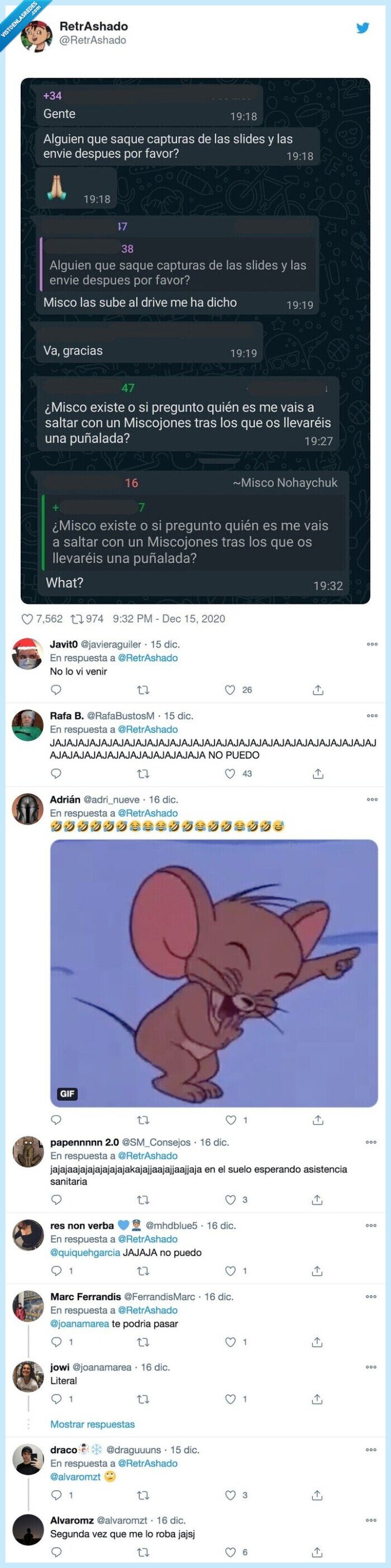
Task: Like Javit0's reply with the heart
Action: coord(230,690)
